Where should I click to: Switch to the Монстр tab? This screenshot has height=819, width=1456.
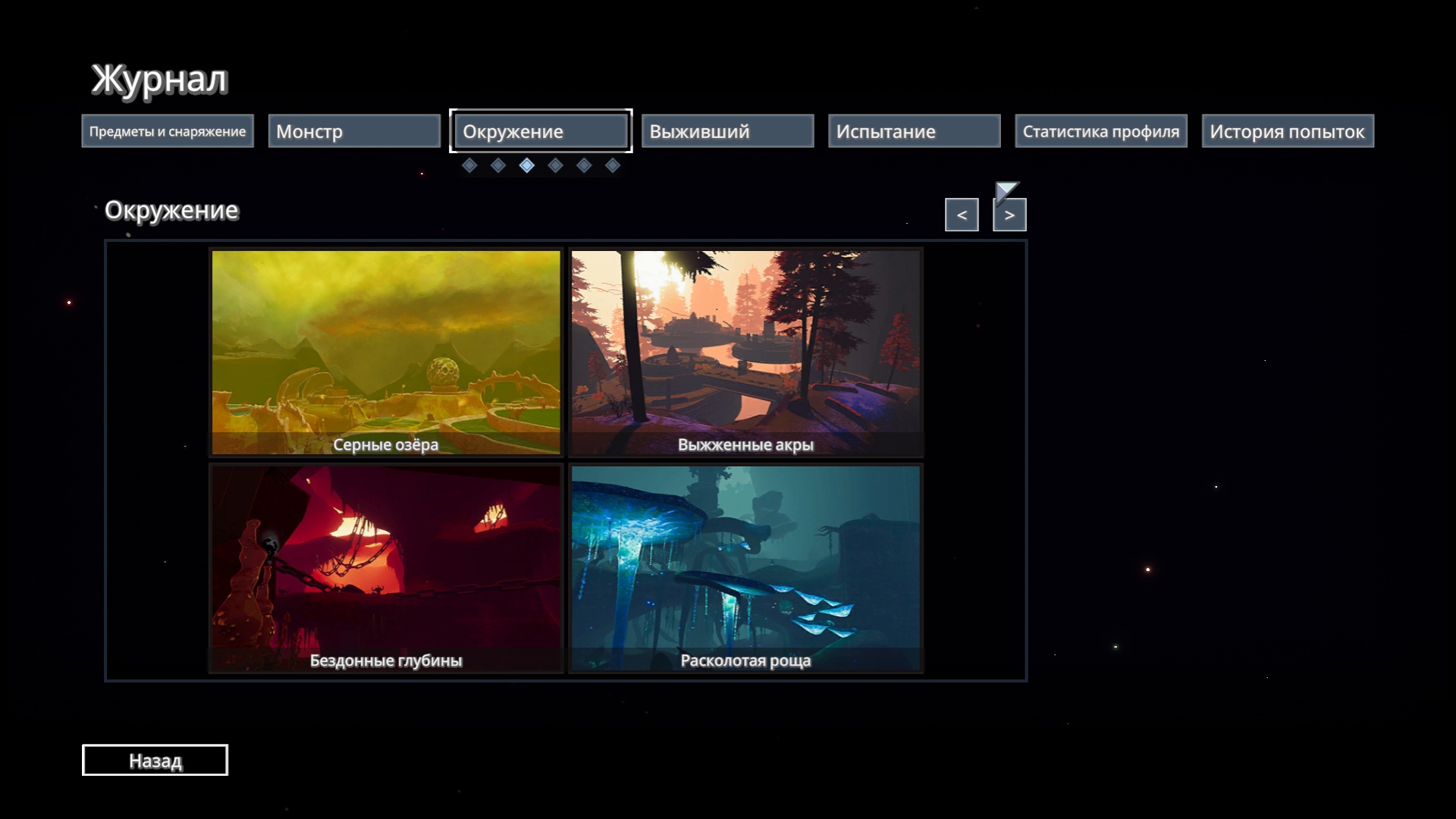click(354, 131)
